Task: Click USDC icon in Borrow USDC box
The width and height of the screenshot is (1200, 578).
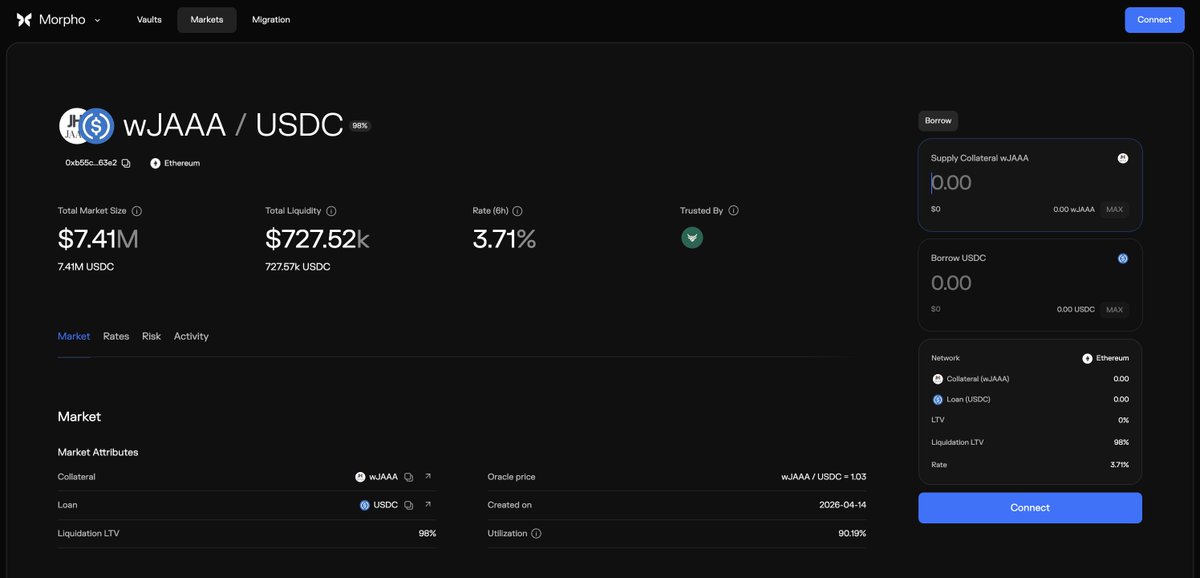Action: tap(1123, 258)
